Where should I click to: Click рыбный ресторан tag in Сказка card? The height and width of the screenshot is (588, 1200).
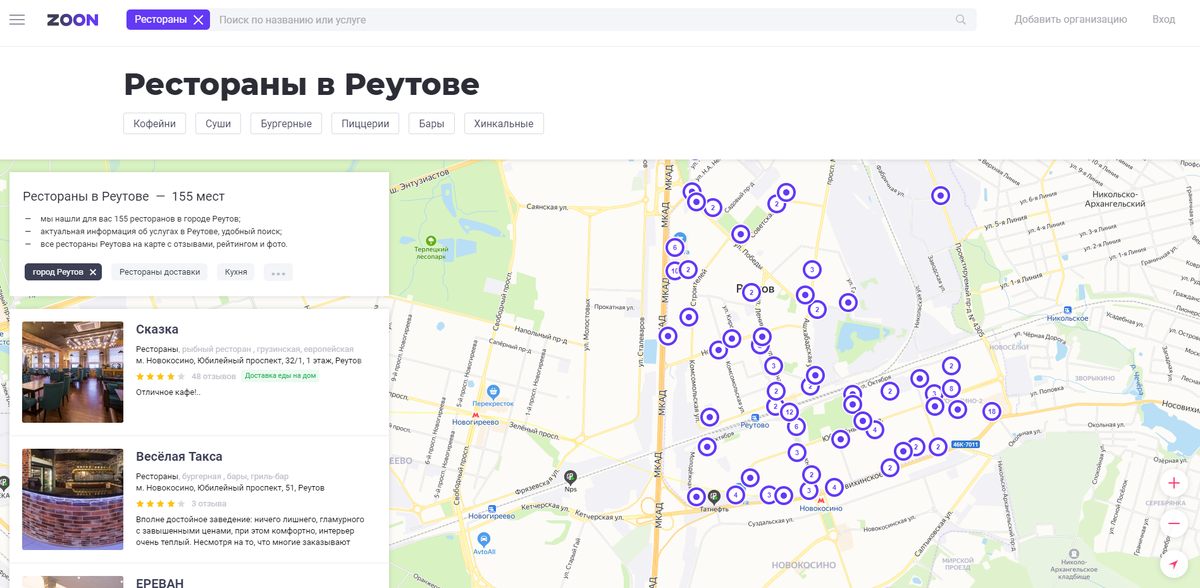[217, 349]
